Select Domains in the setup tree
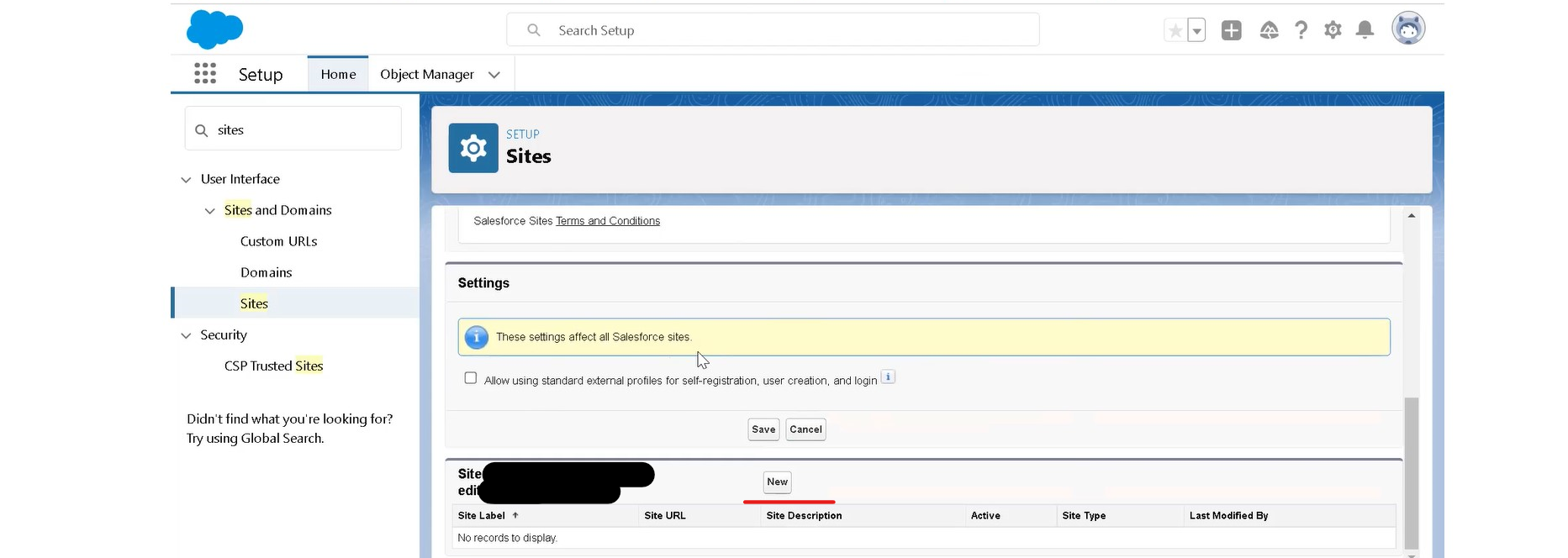This screenshot has height=558, width=1568. click(x=267, y=272)
